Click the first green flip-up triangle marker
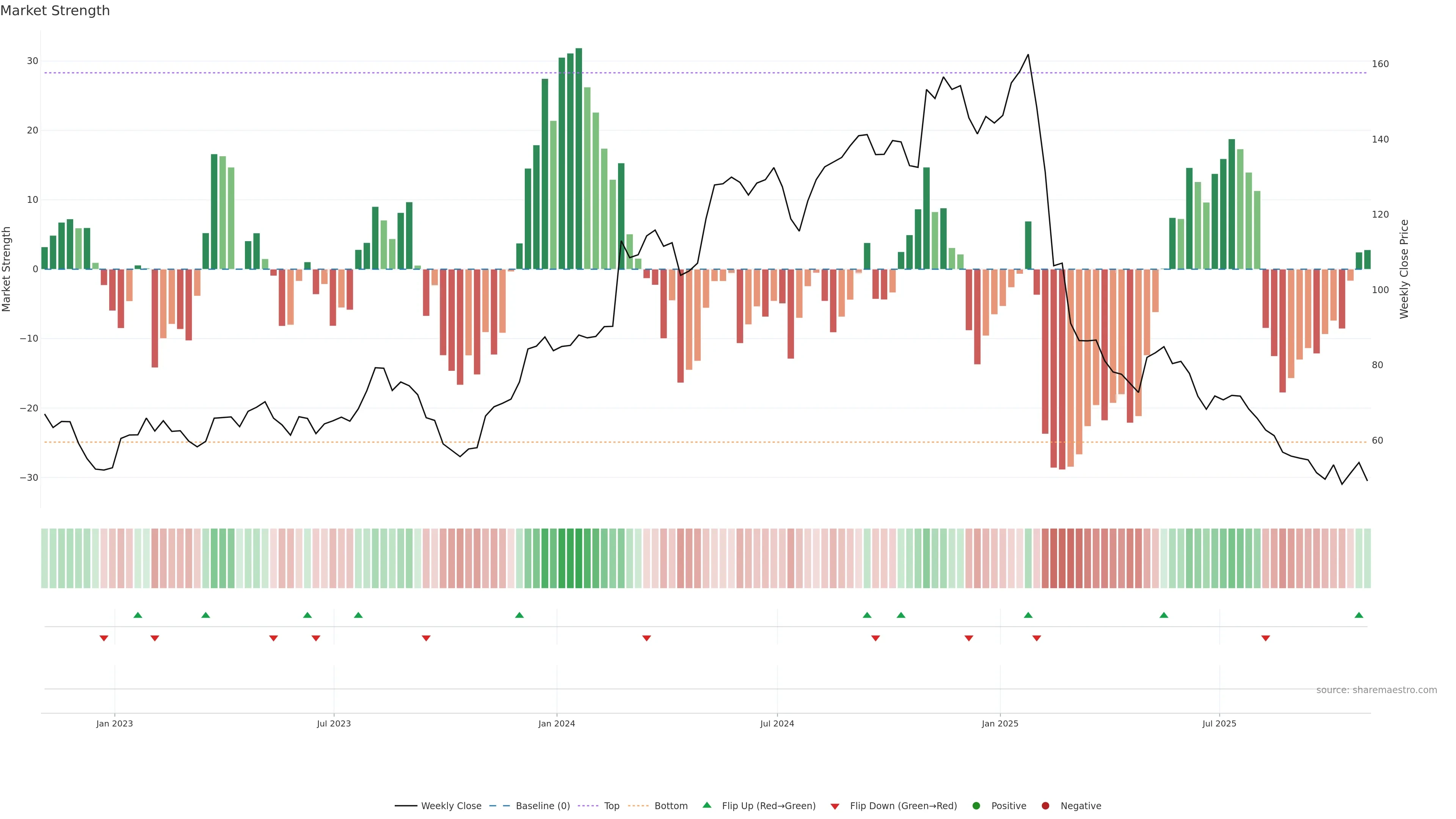This screenshot has height=819, width=1456. (x=138, y=615)
